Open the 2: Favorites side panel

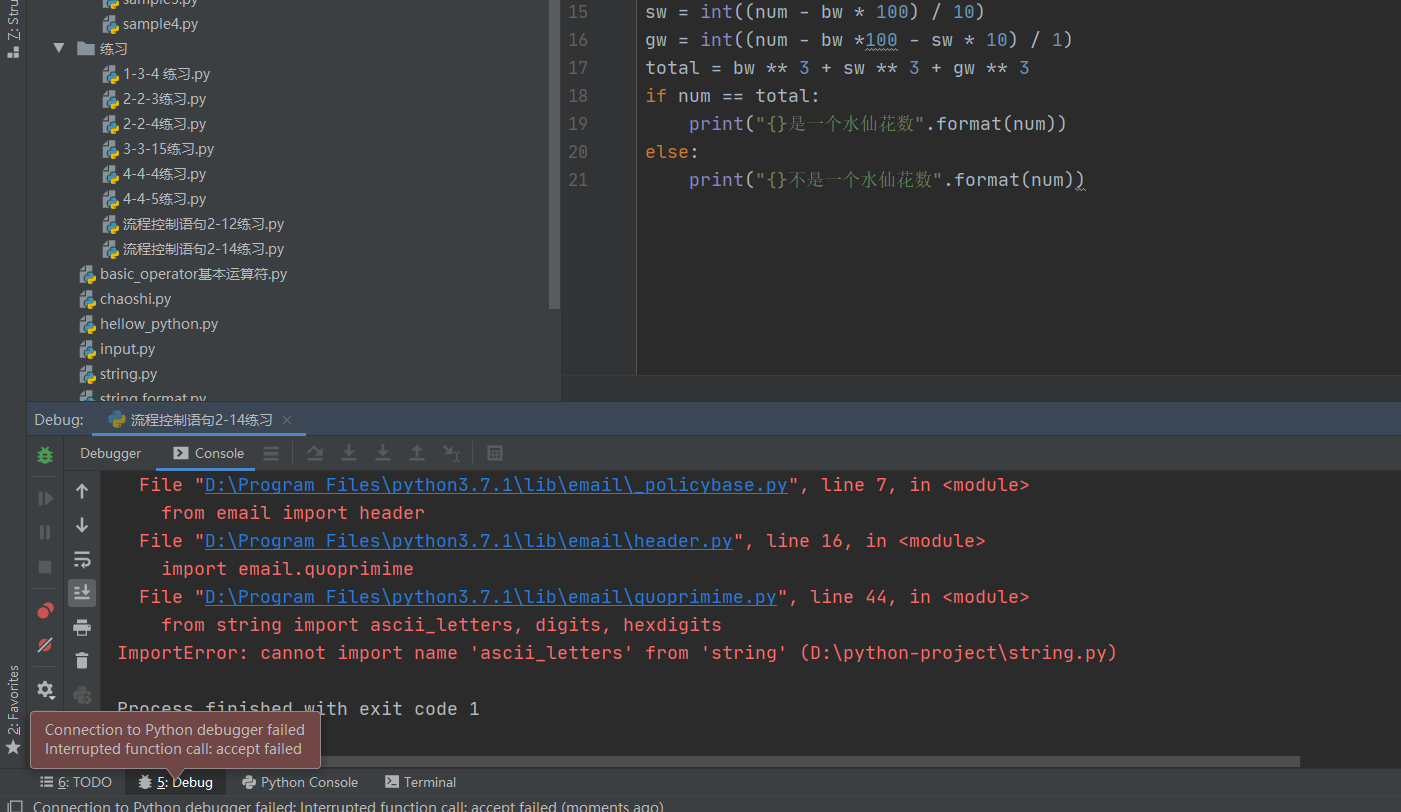(x=13, y=709)
